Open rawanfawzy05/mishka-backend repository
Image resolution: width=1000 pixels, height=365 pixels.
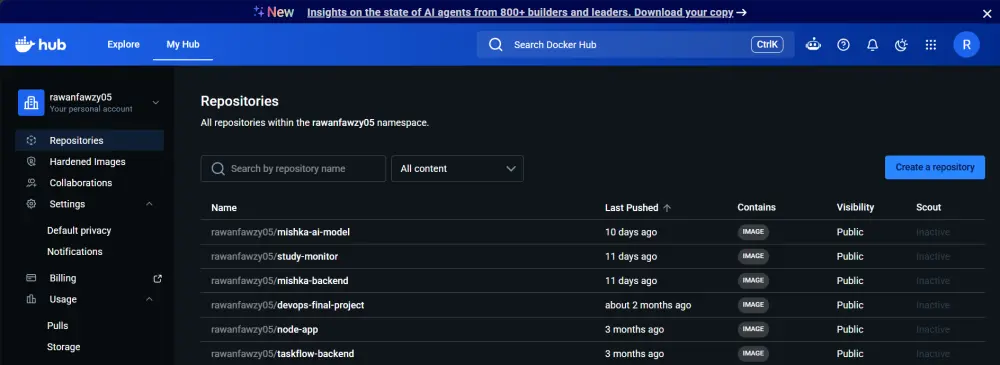(280, 281)
